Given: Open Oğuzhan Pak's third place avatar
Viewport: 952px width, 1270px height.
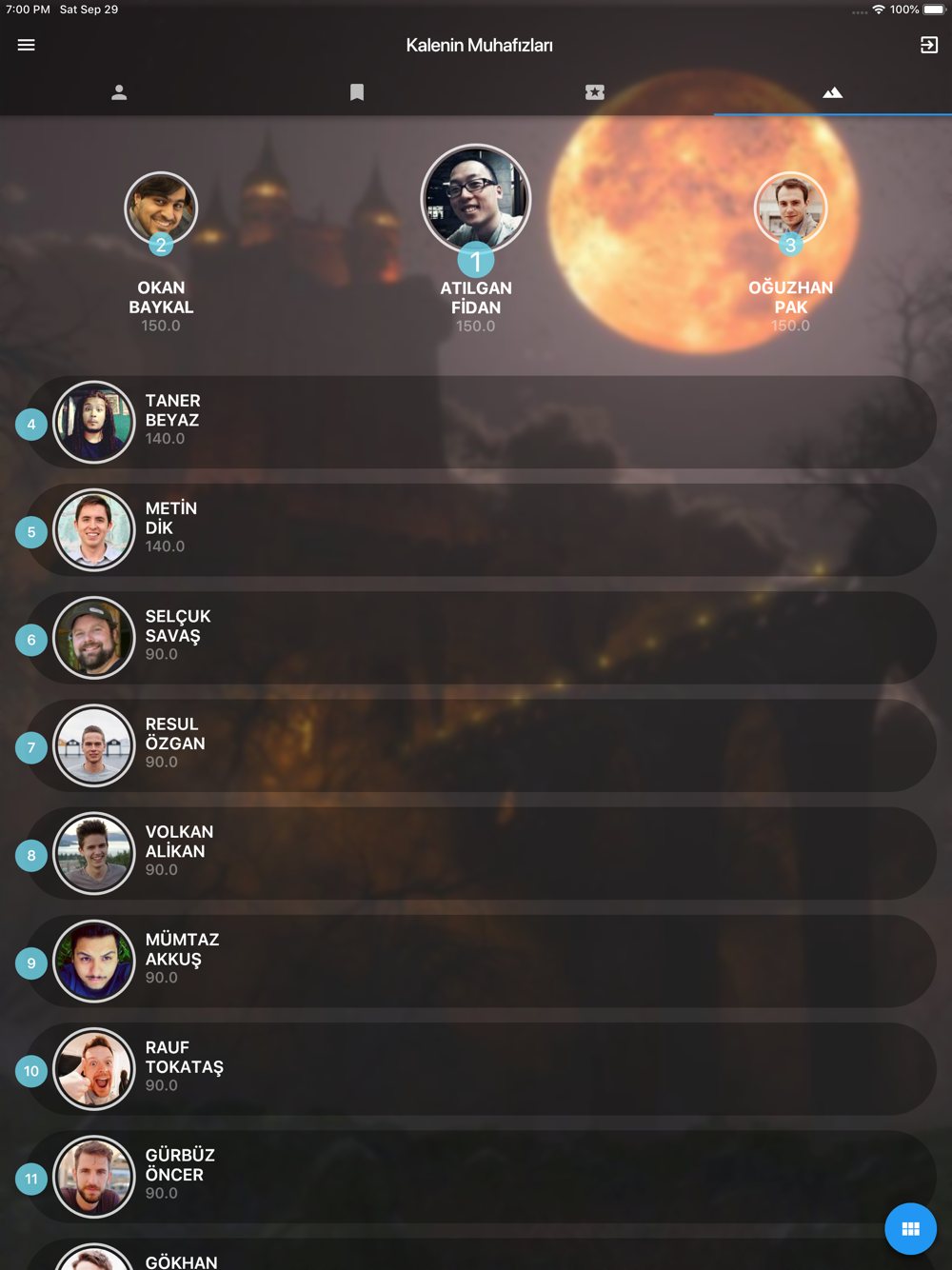Looking at the screenshot, I should 791,208.
